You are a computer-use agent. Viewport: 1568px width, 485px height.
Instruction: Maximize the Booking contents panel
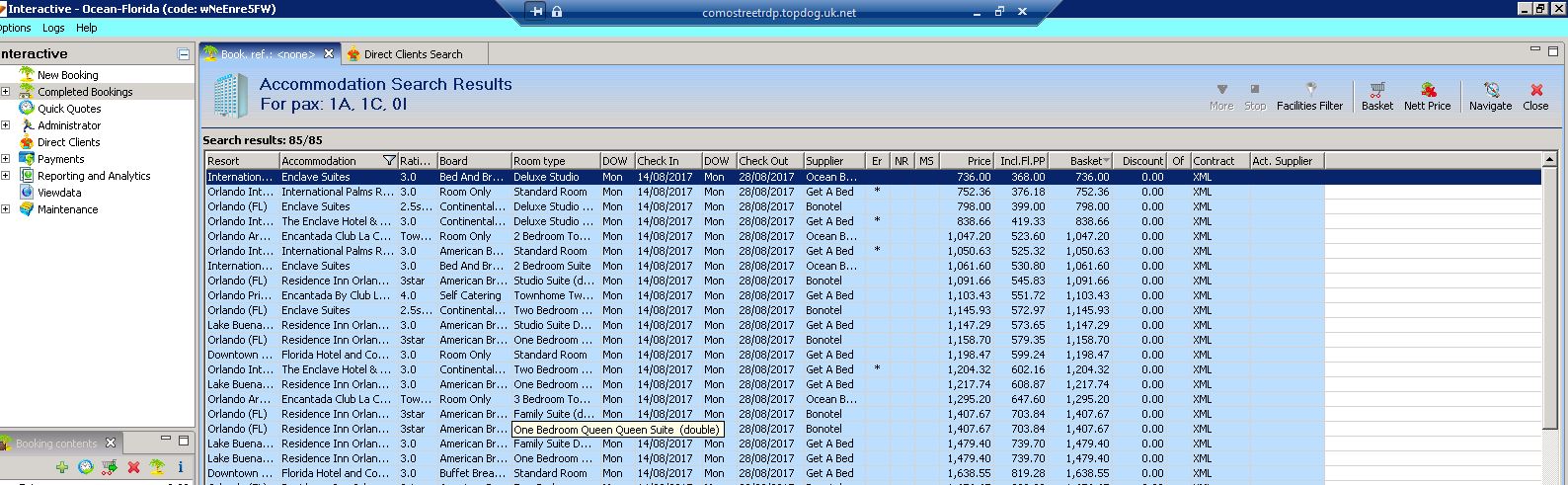183,441
